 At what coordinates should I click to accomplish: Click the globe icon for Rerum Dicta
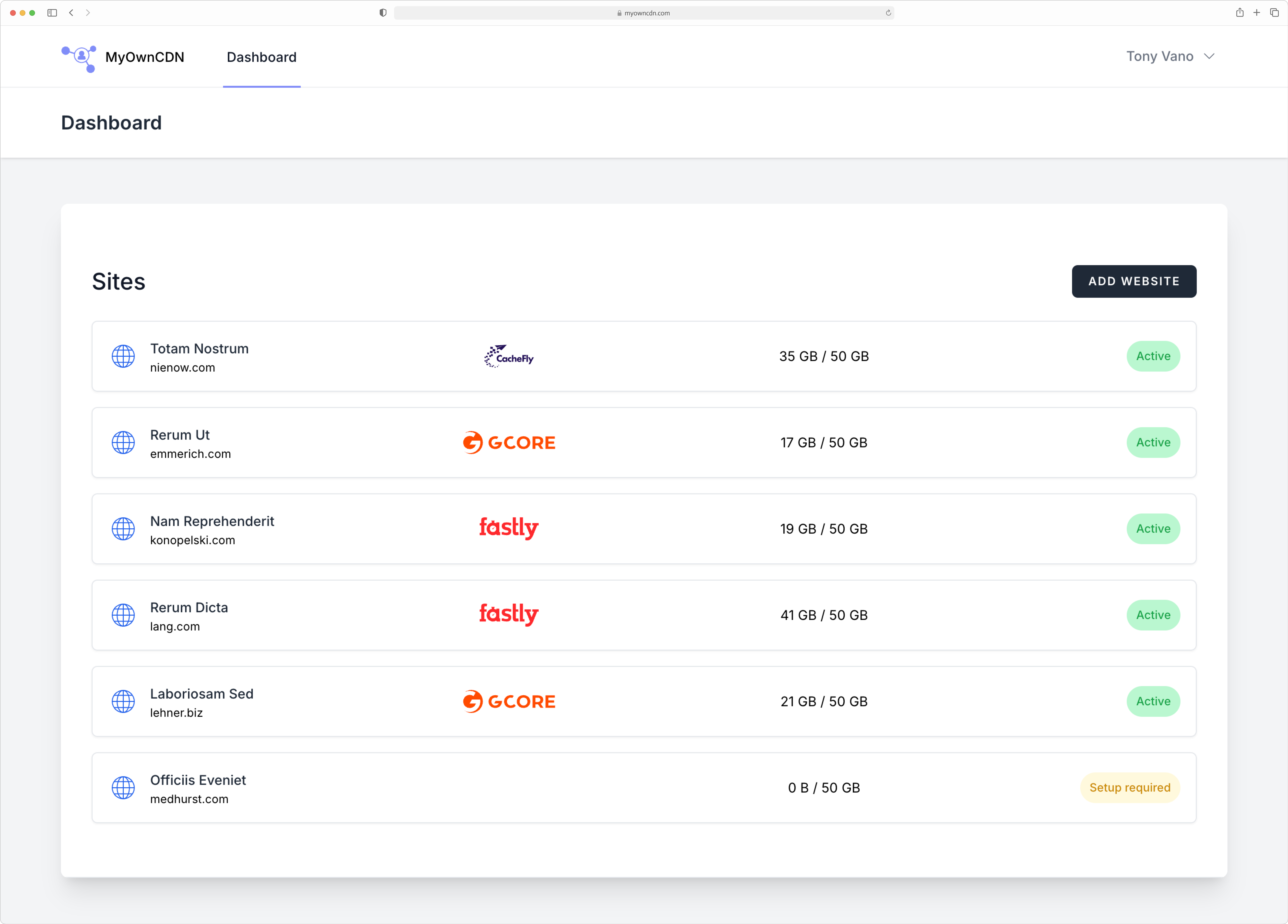click(x=123, y=615)
